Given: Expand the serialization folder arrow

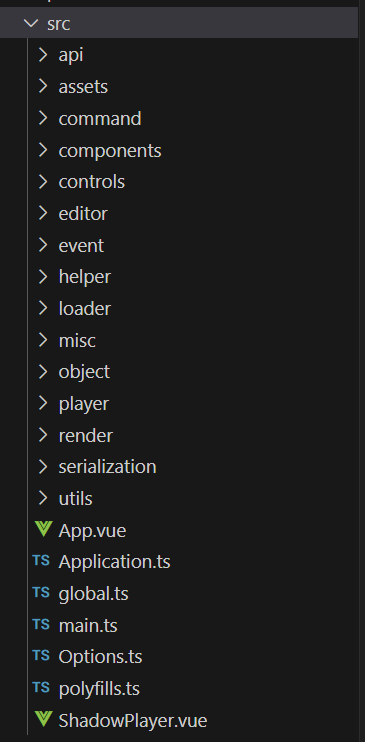Looking at the screenshot, I should point(43,467).
